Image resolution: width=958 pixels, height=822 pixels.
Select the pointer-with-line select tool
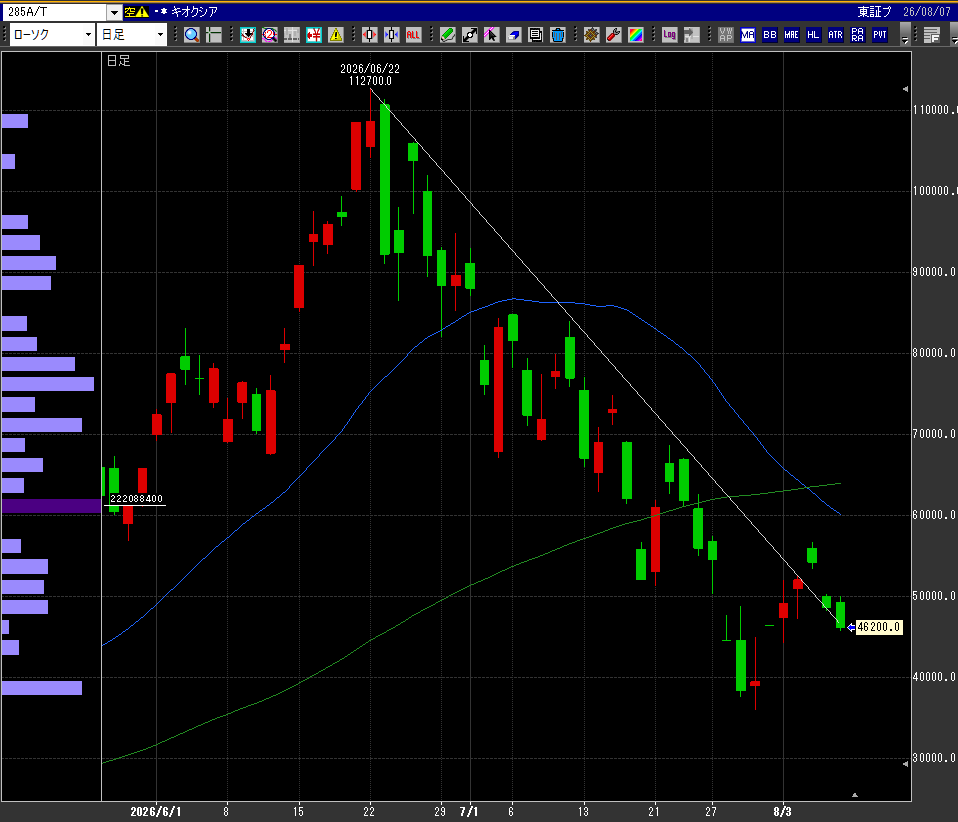[492, 35]
